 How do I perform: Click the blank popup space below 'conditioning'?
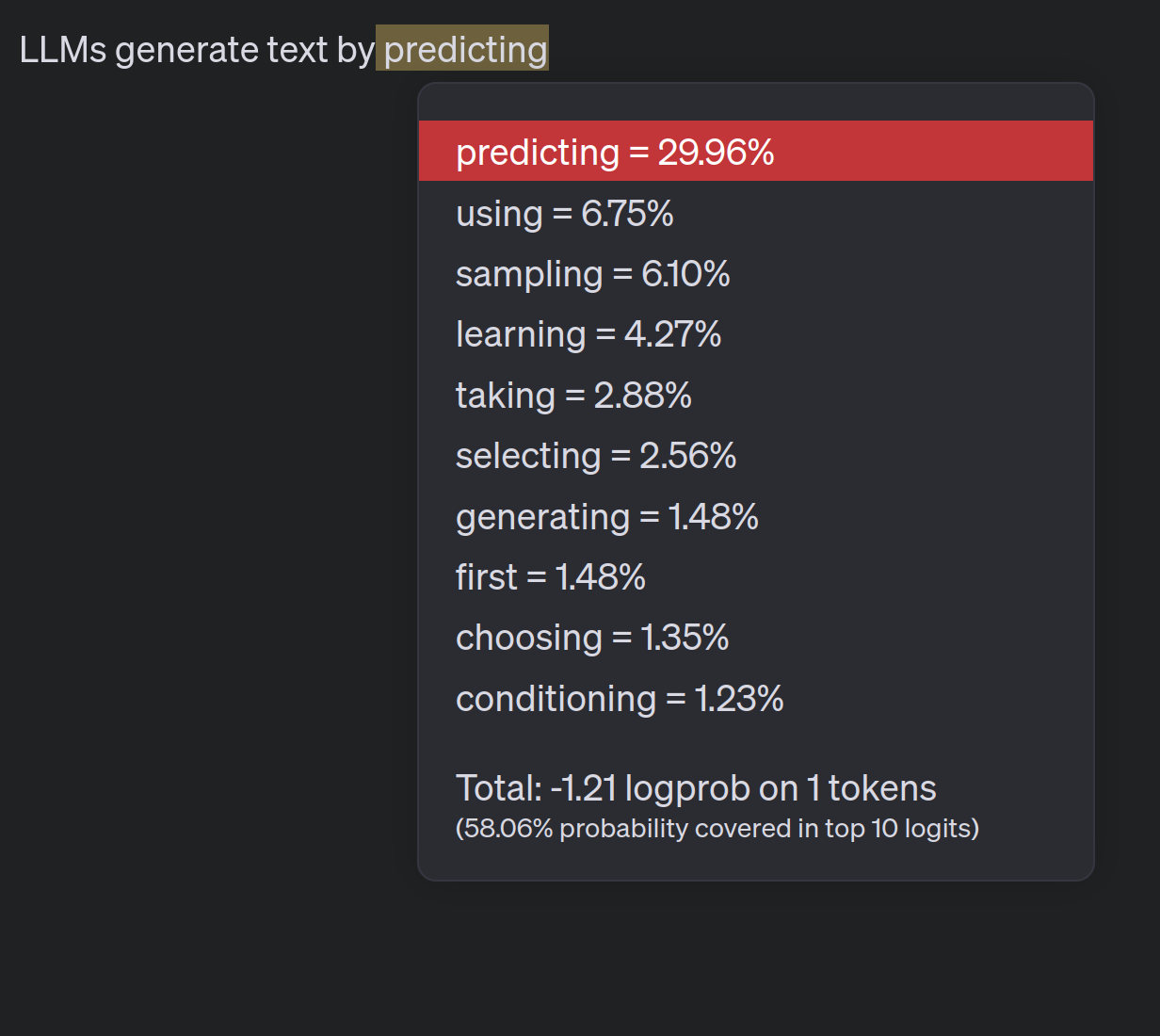tap(756, 744)
